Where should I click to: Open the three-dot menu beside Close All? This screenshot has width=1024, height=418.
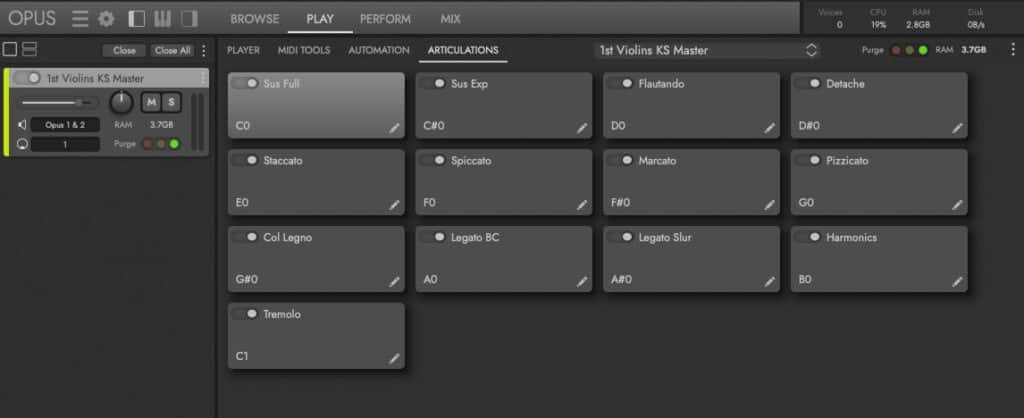204,50
